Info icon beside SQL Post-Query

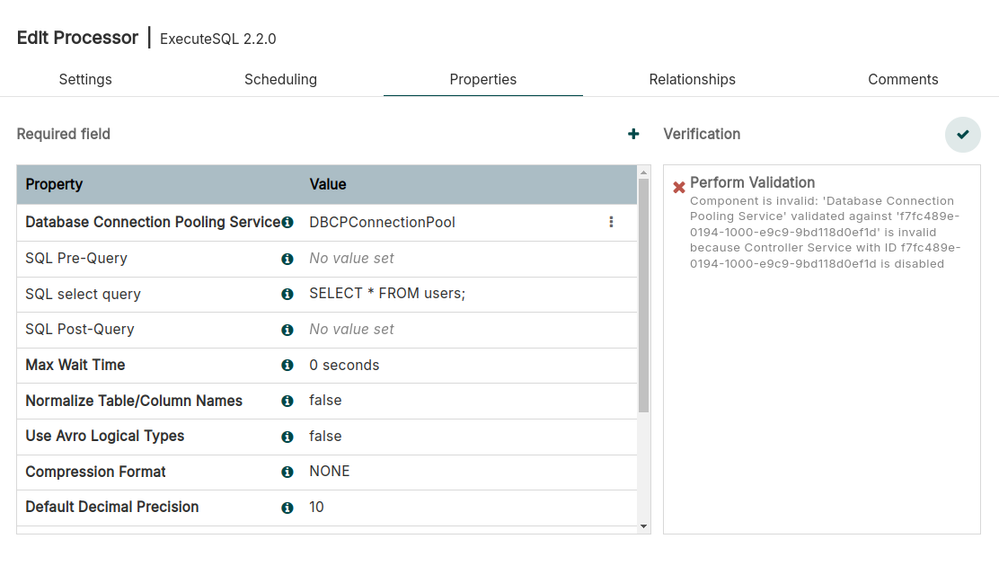click(x=287, y=330)
